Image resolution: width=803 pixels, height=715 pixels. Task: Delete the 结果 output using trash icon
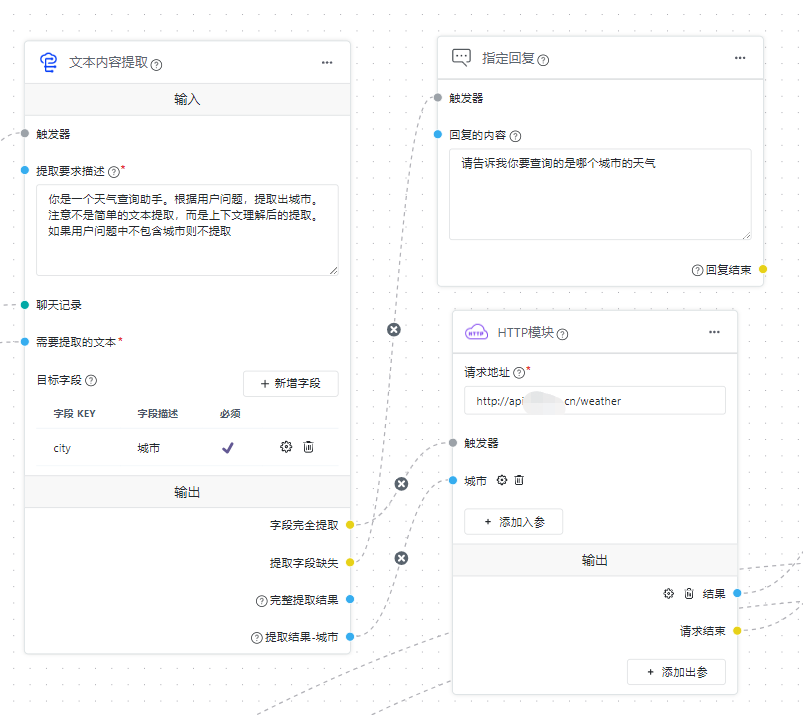point(689,593)
